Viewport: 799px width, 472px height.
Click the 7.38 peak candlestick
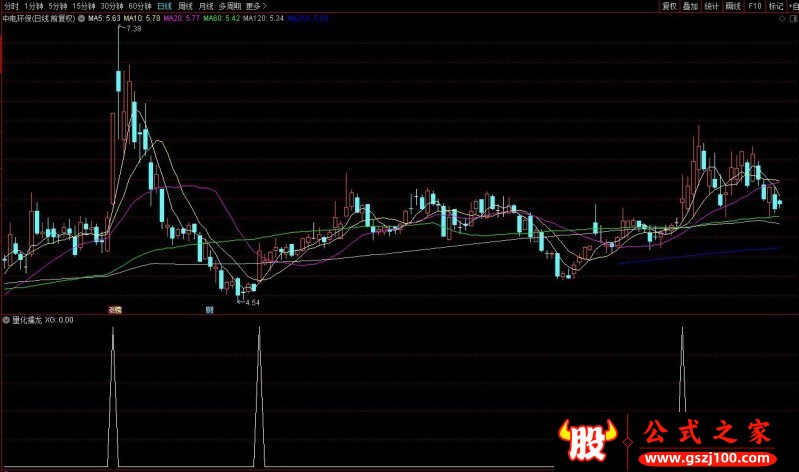[x=118, y=80]
